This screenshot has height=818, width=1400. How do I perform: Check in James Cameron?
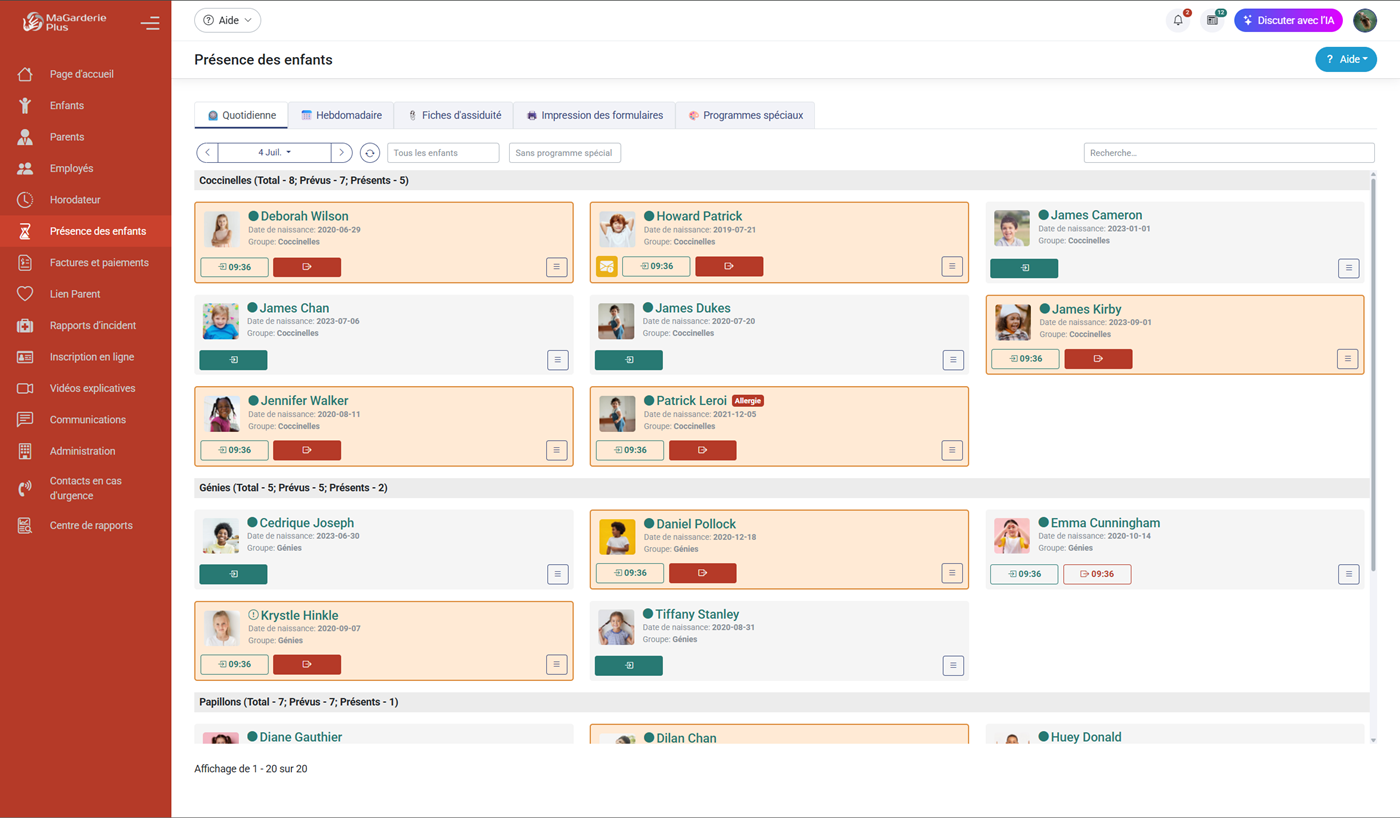point(1024,268)
